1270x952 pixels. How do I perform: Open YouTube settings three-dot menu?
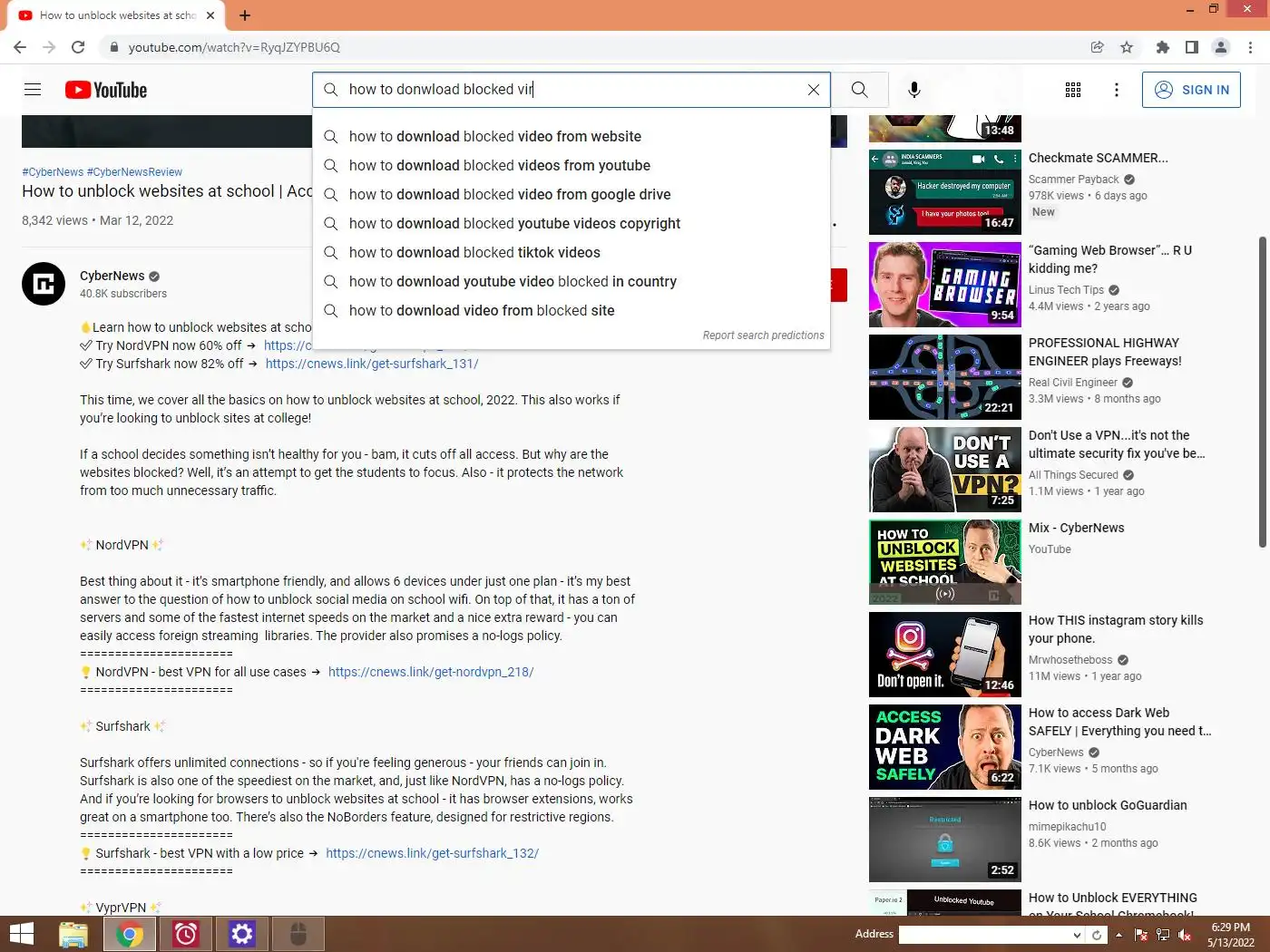(1117, 90)
